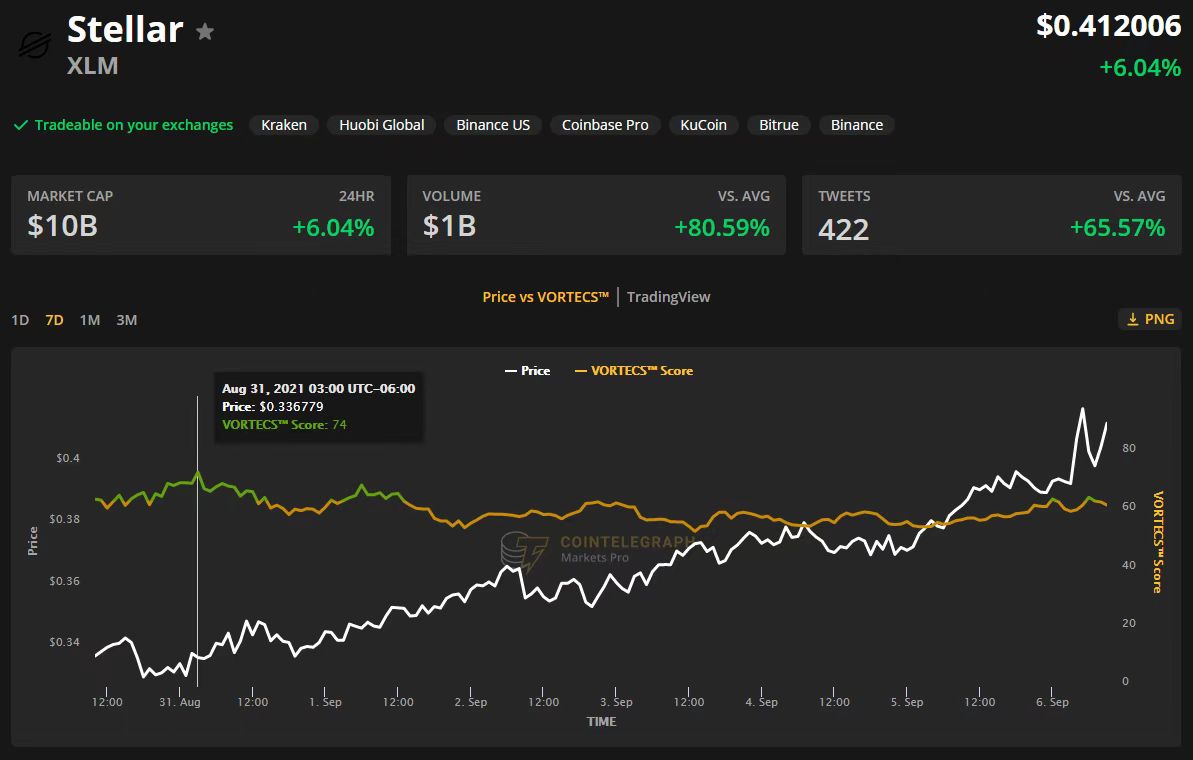Favorite Stellar with the star icon
The width and height of the screenshot is (1193, 760).
[x=205, y=32]
